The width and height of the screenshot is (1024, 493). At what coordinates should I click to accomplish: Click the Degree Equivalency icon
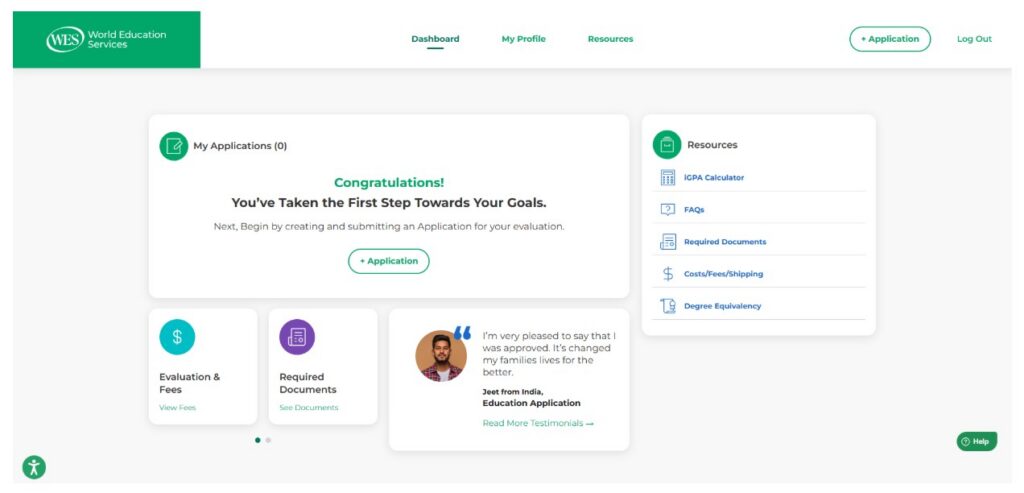click(x=668, y=306)
